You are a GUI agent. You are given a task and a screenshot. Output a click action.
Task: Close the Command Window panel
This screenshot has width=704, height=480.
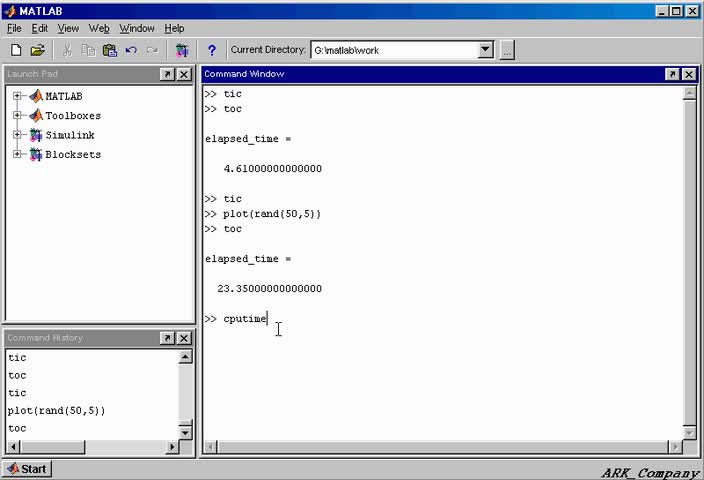689,74
